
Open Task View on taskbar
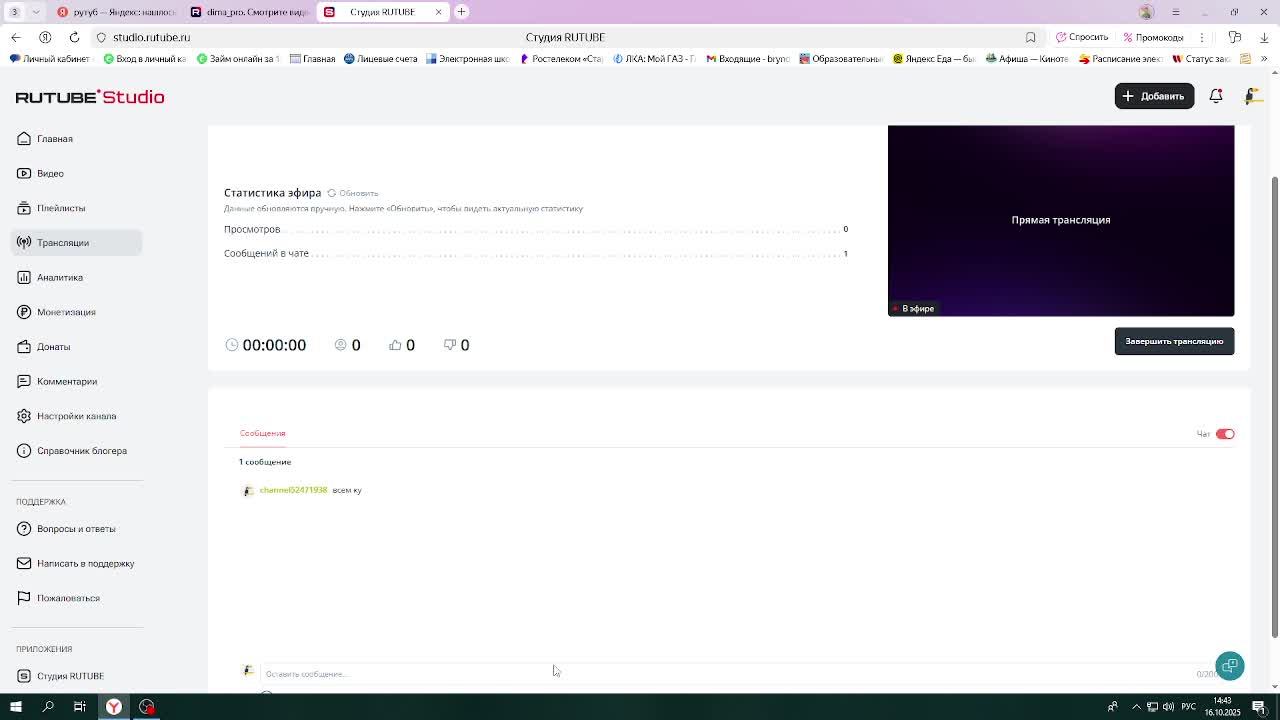(x=80, y=707)
